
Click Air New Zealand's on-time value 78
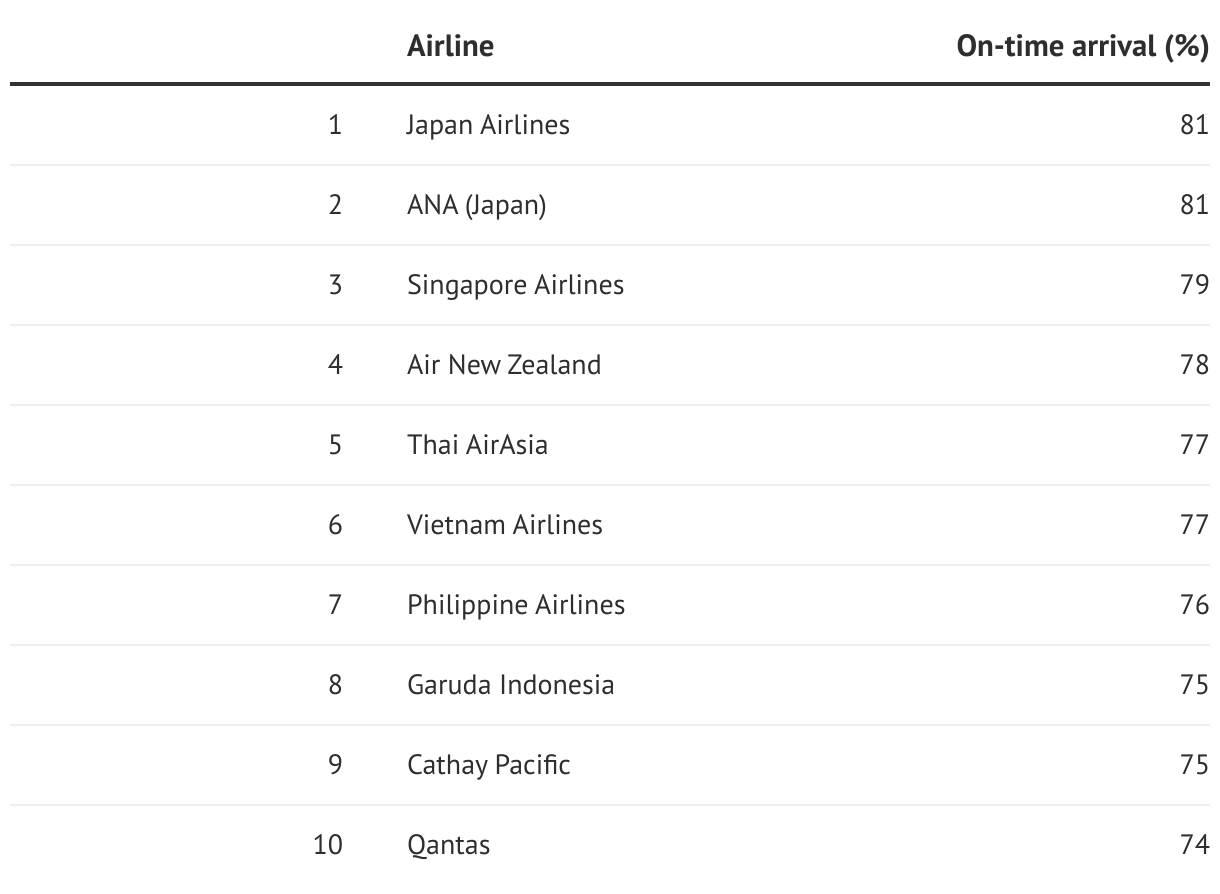(x=1194, y=365)
